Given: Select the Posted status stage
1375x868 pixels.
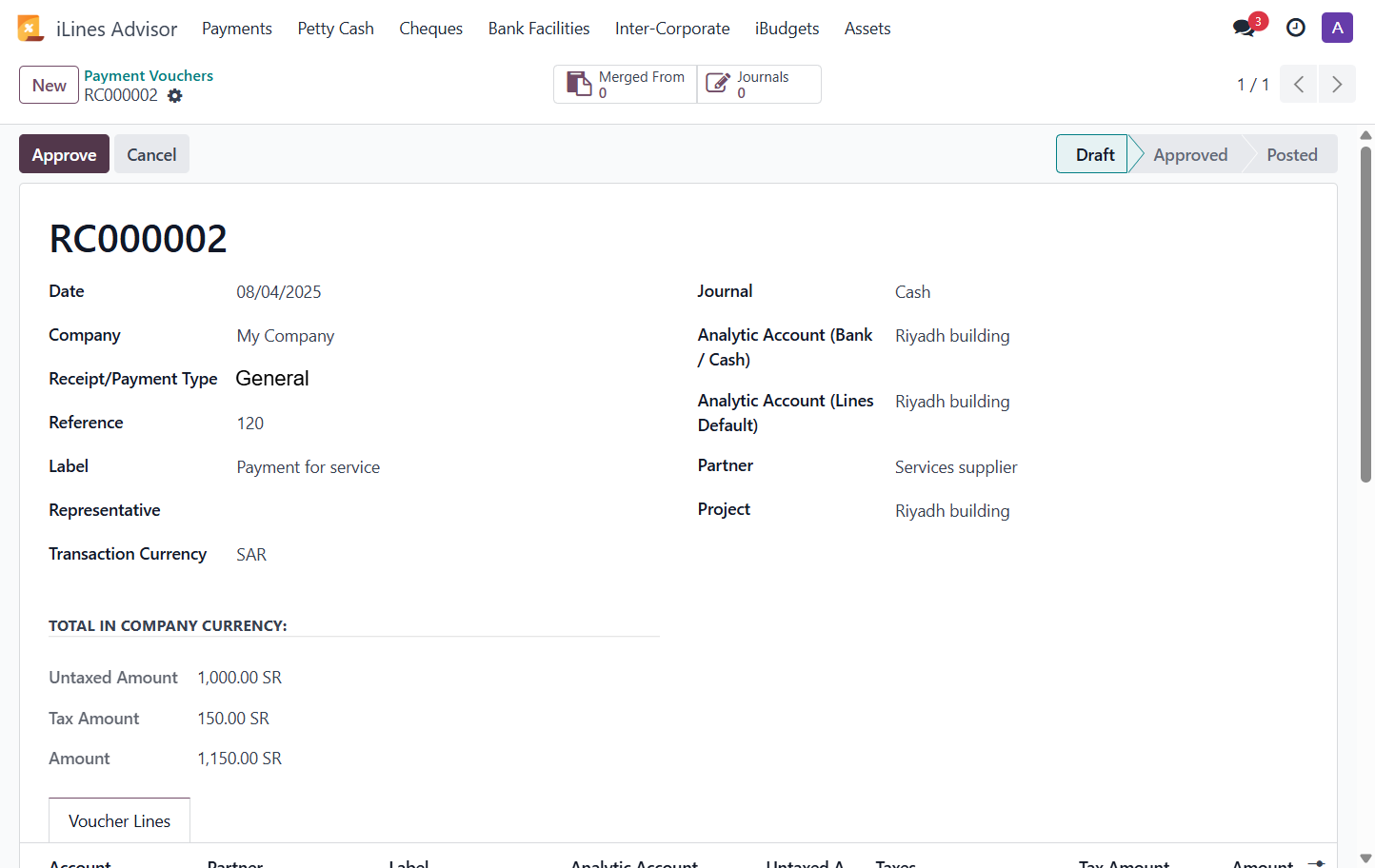Looking at the screenshot, I should tap(1292, 154).
